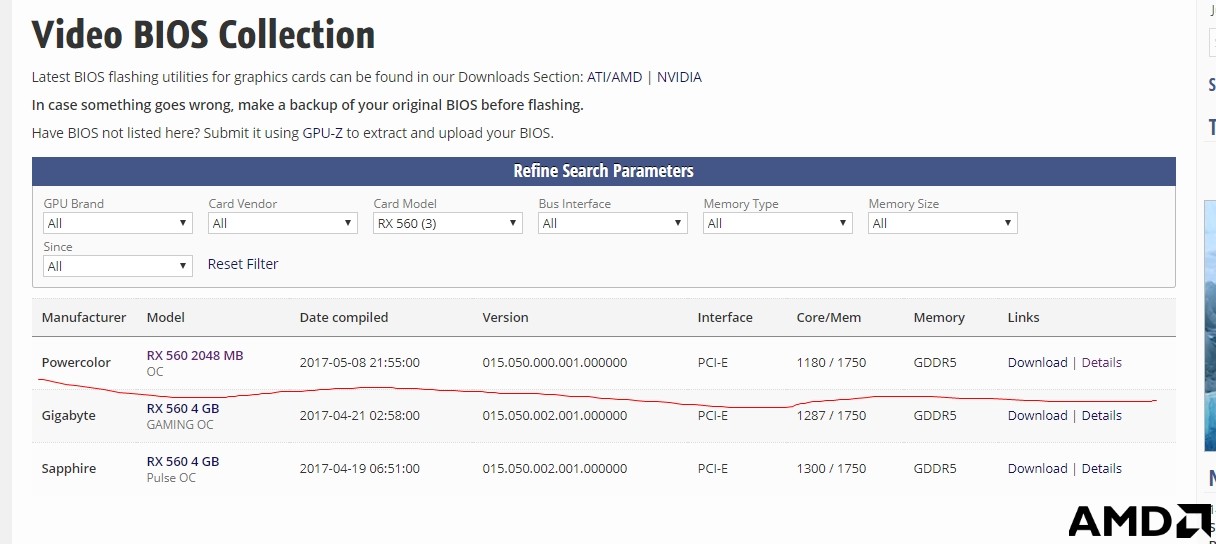This screenshot has height=544, width=1216.
Task: Open the NVIDIA downloads link
Action: (x=679, y=77)
